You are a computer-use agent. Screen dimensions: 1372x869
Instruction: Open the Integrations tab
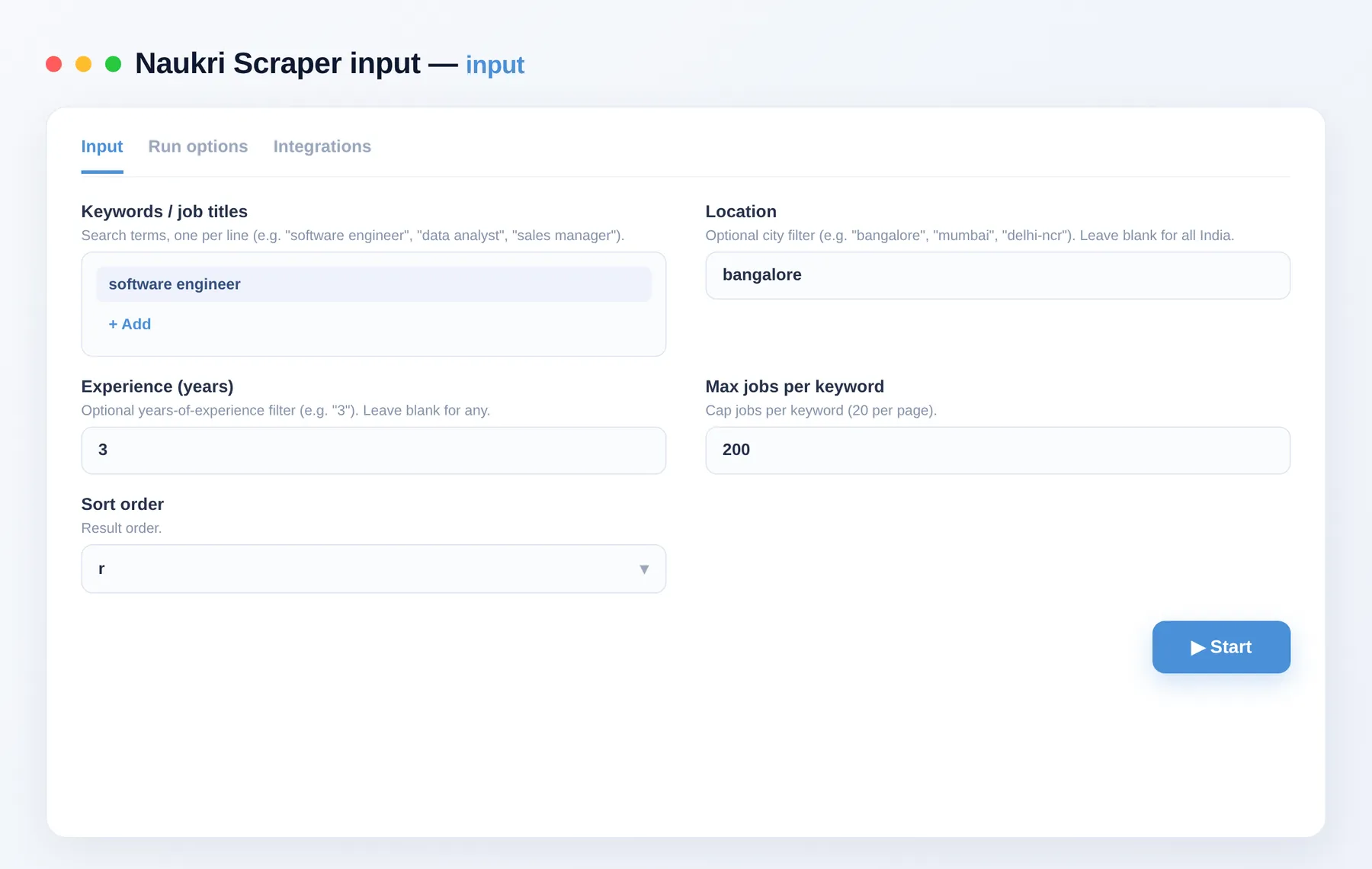click(x=322, y=146)
